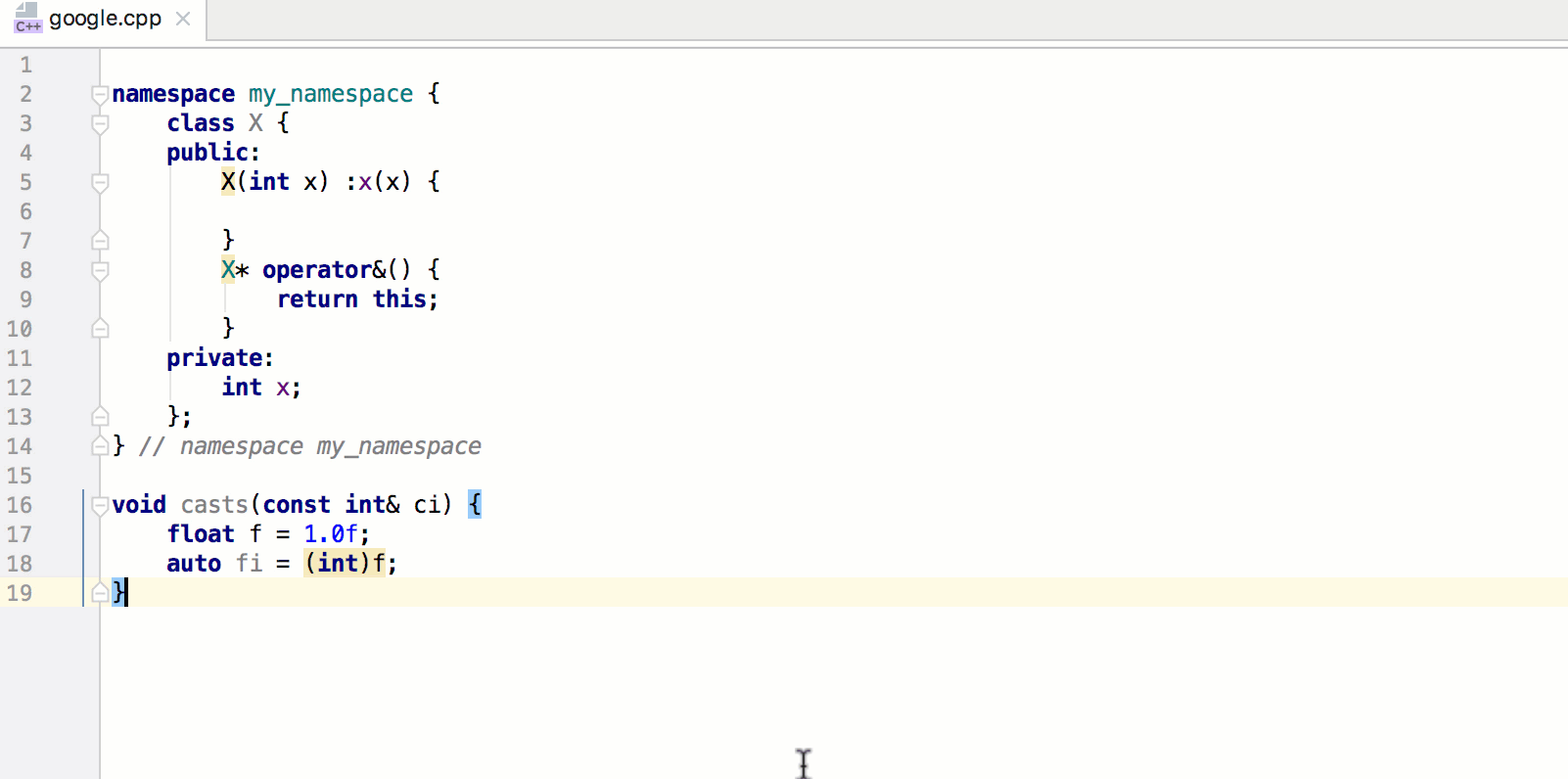The image size is (1568, 779).
Task: Click the highlighted 'X' return type on line 8
Action: pyautogui.click(x=228, y=270)
